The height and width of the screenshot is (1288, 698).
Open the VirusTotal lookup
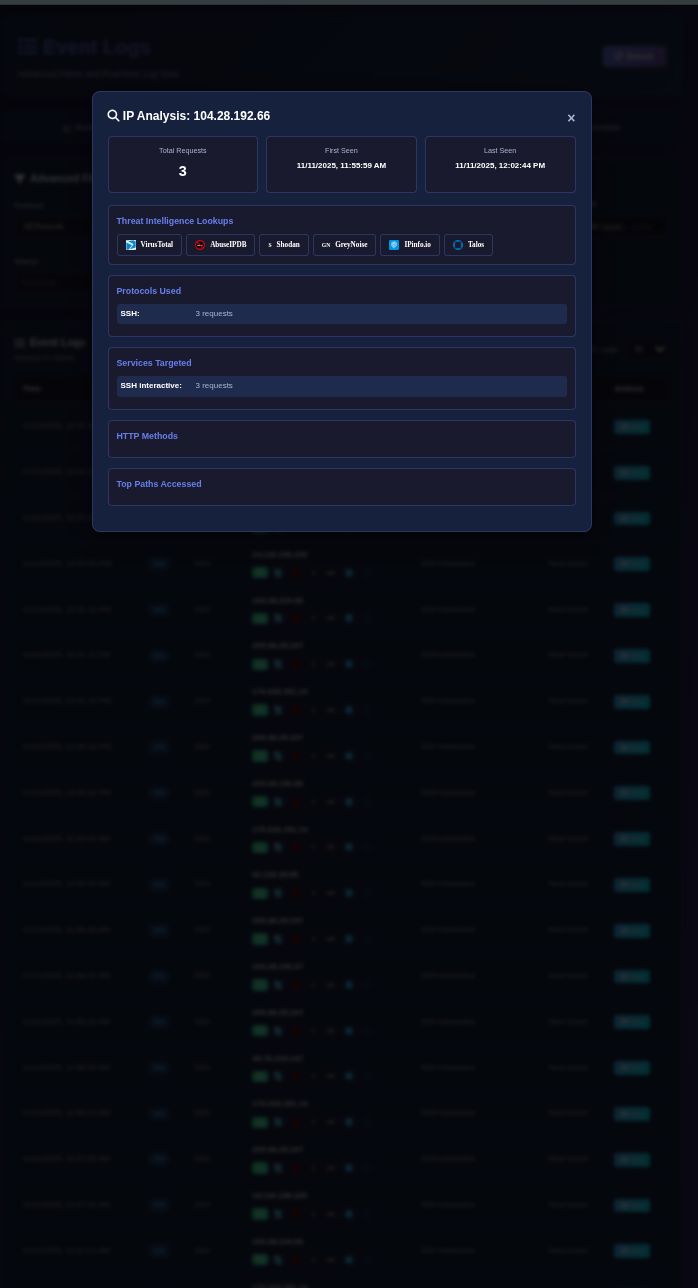[x=149, y=245]
